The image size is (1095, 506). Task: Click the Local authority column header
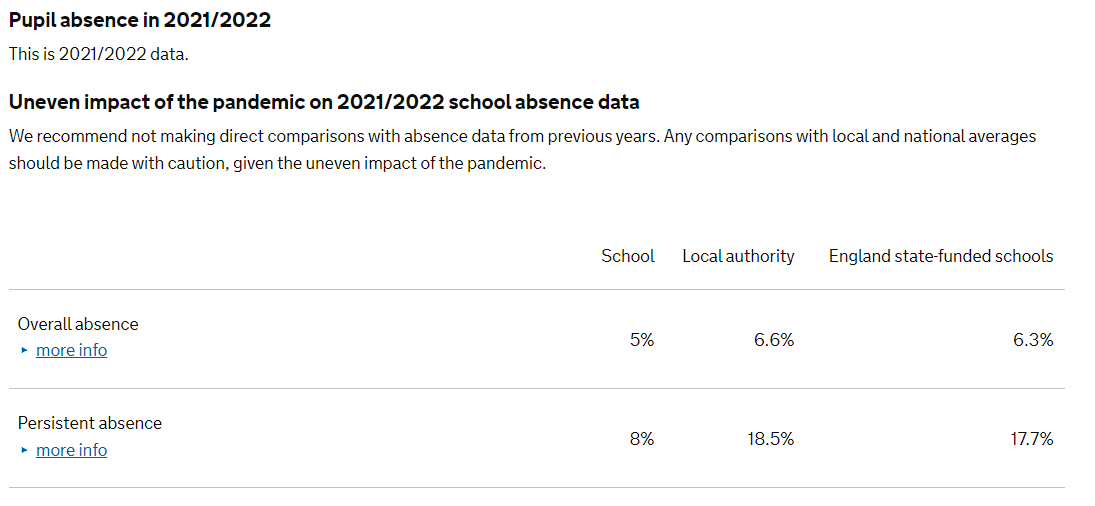pyautogui.click(x=738, y=256)
